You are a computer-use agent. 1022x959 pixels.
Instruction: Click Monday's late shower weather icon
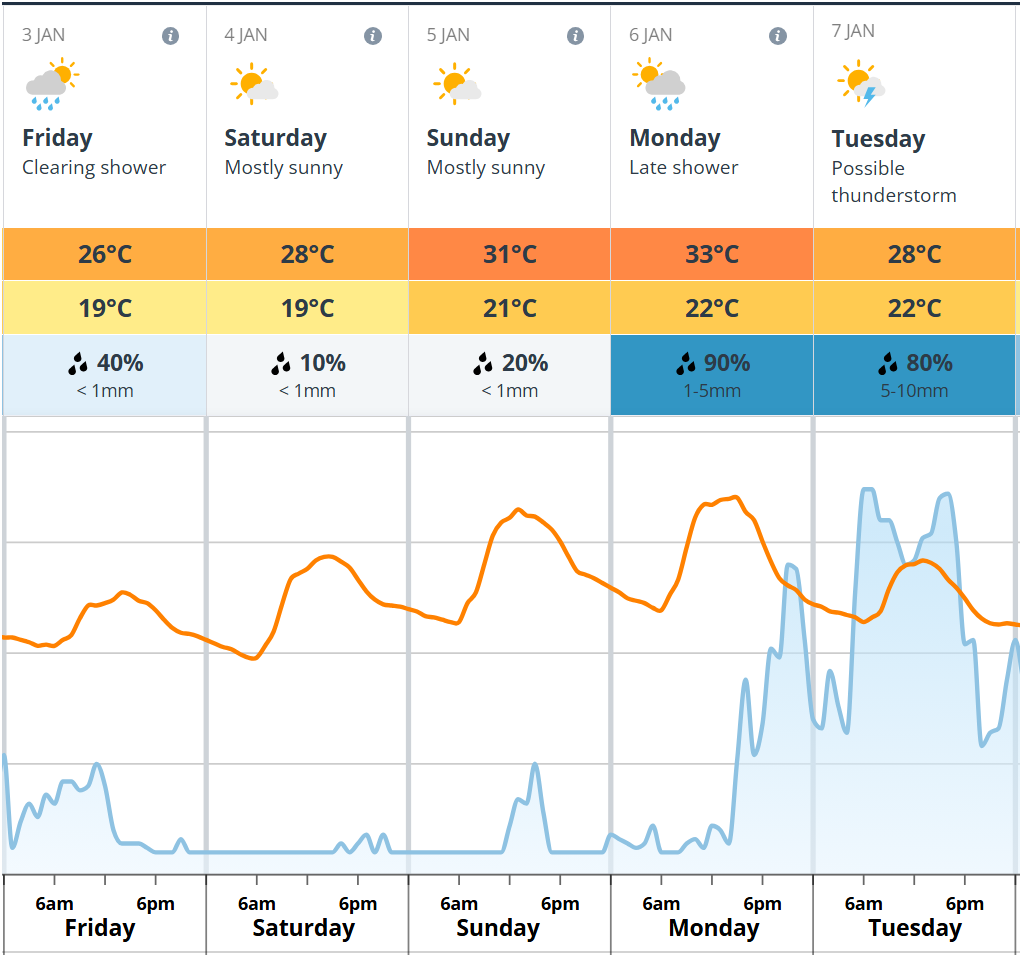tap(658, 84)
